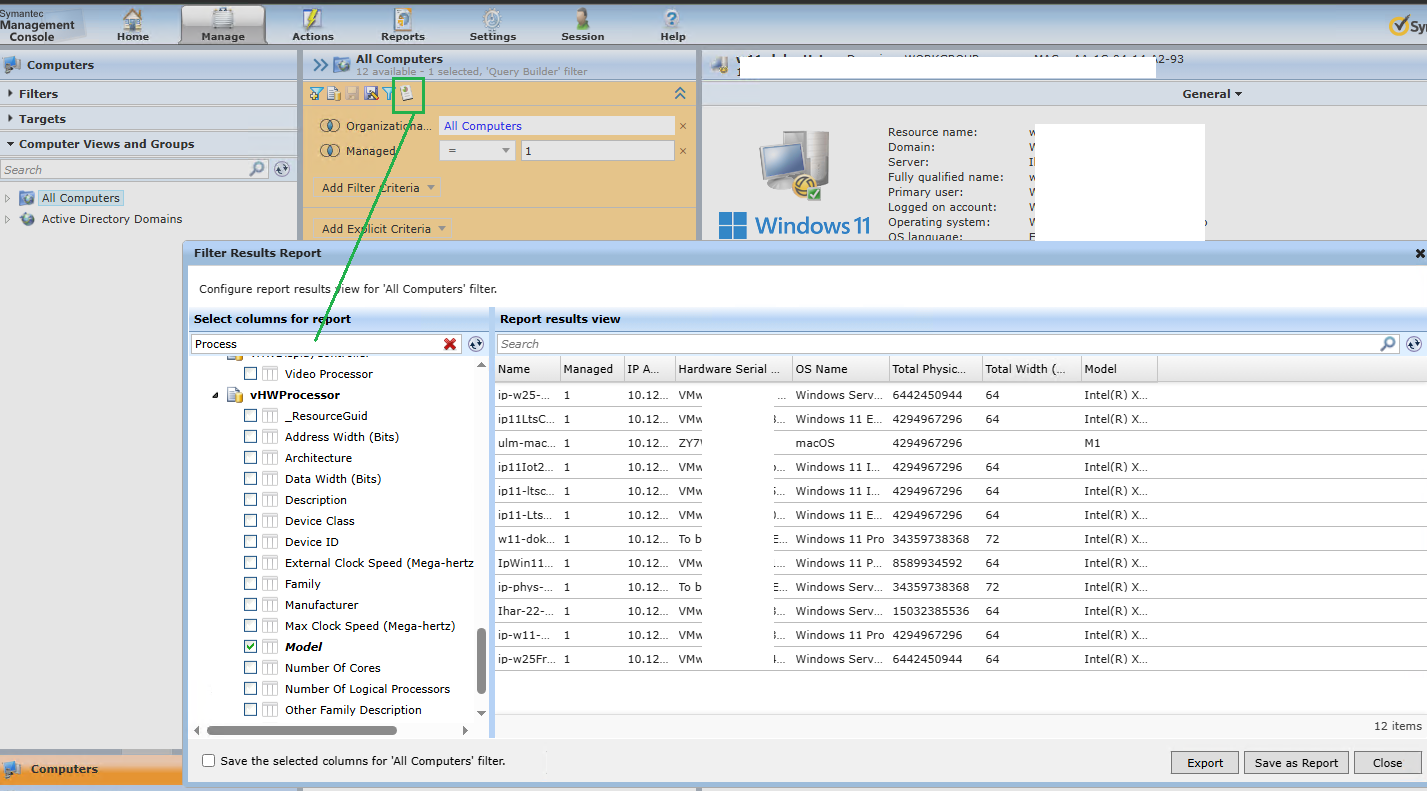This screenshot has width=1427, height=791.
Task: Click the copy filter documents icon
Action: 334,93
